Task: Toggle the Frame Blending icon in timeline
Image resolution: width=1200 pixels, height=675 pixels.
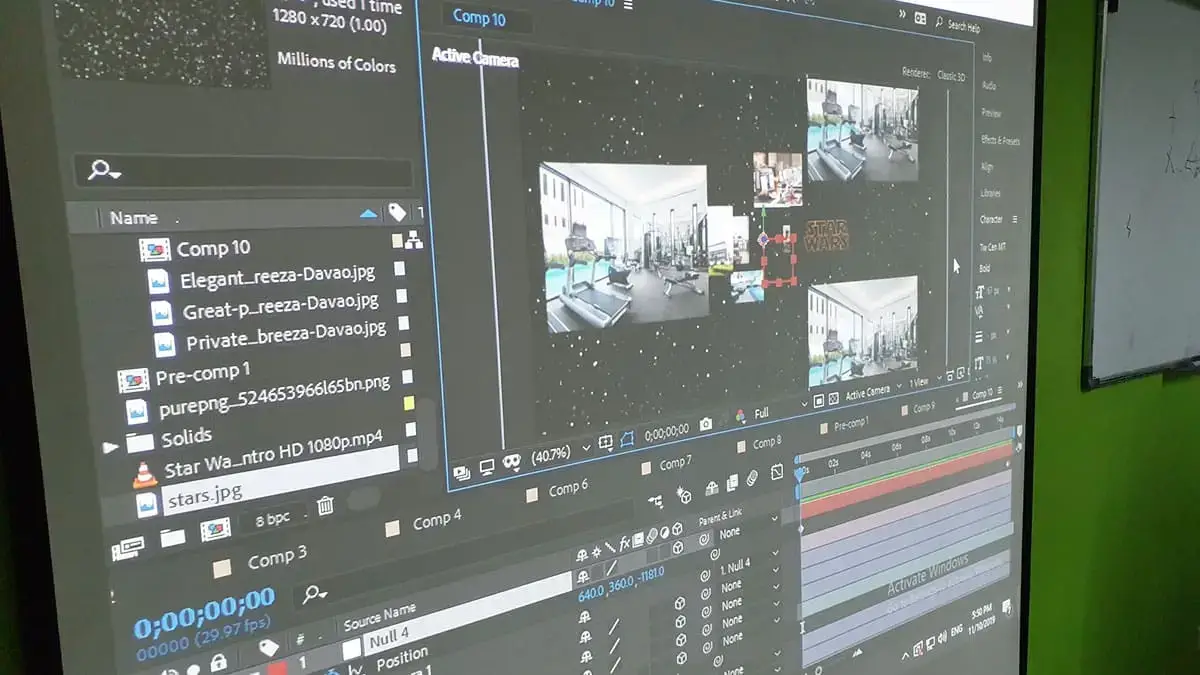Action: coord(733,483)
